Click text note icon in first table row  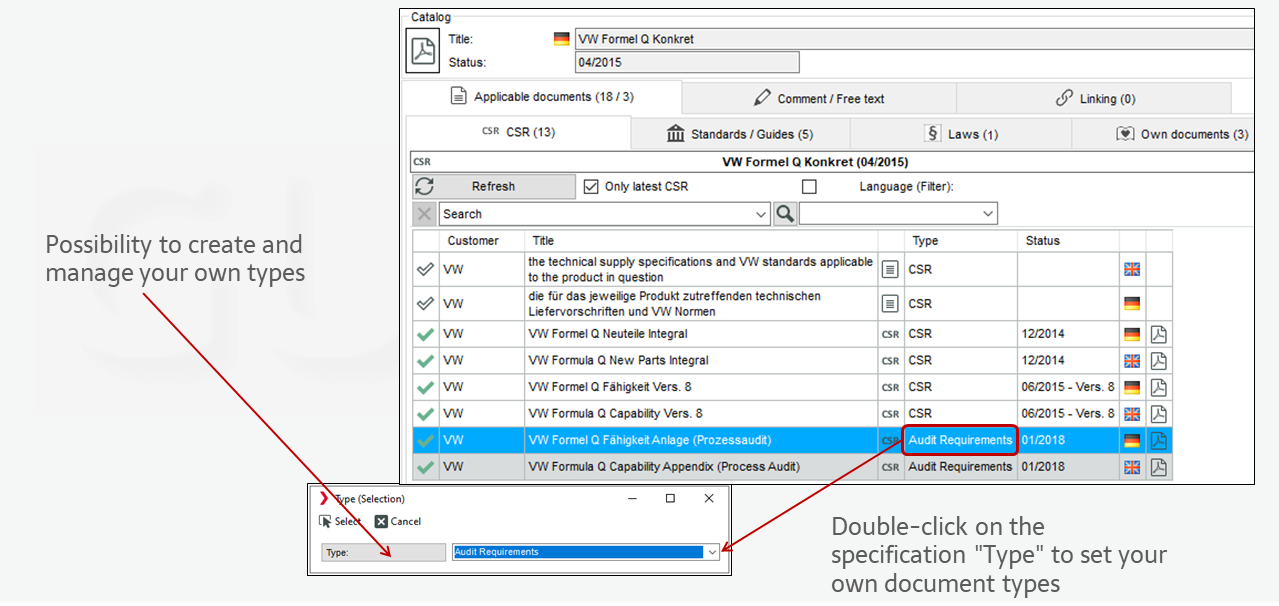tap(890, 269)
